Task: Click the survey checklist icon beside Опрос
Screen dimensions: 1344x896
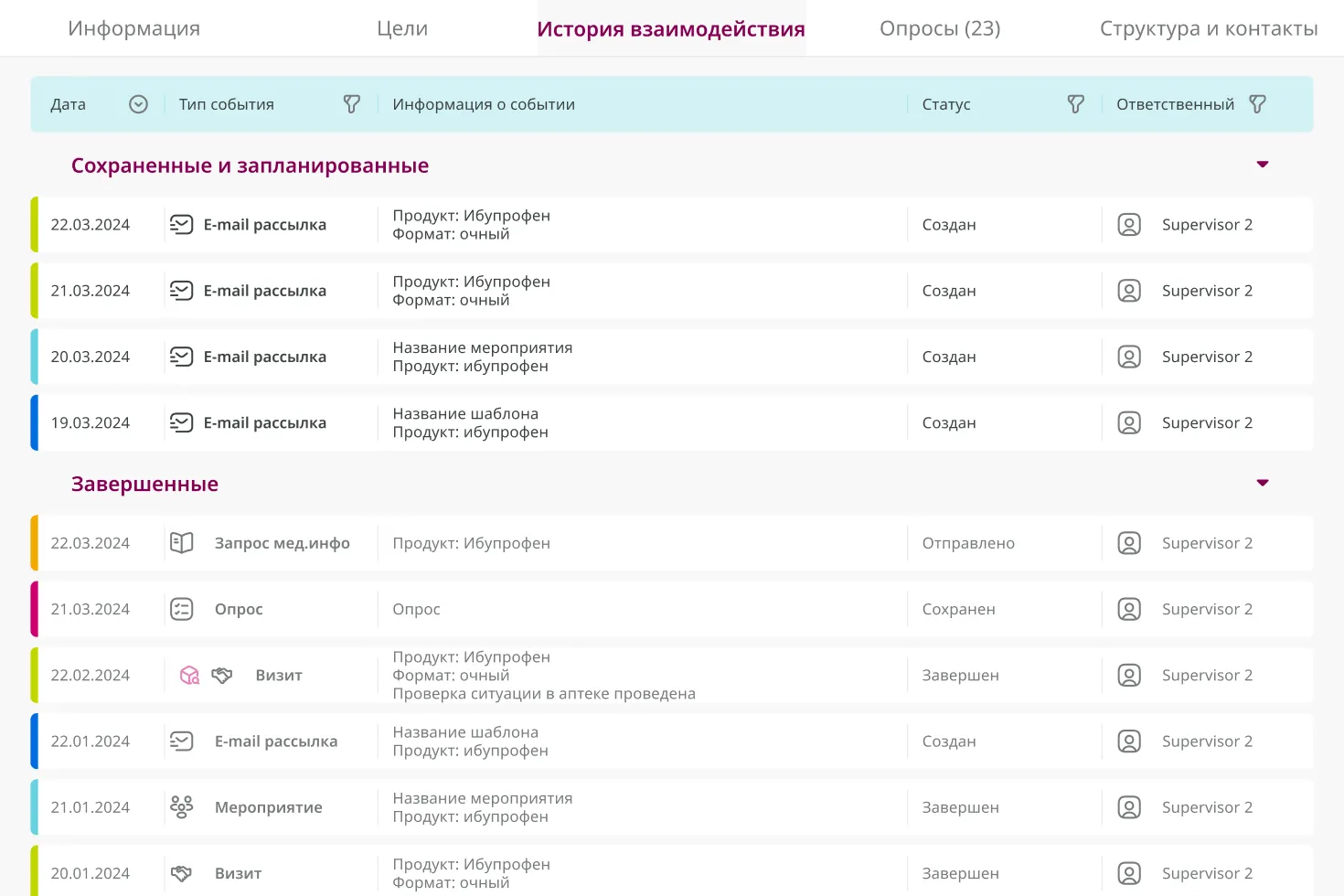Action: [182, 609]
